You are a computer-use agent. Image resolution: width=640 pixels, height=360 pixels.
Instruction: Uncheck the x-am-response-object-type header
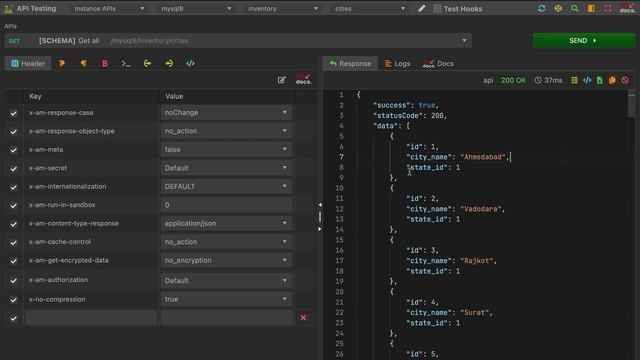point(13,131)
